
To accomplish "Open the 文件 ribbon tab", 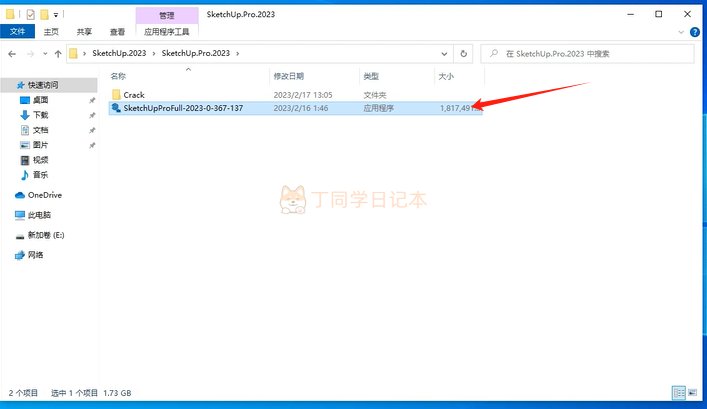I will [x=18, y=32].
